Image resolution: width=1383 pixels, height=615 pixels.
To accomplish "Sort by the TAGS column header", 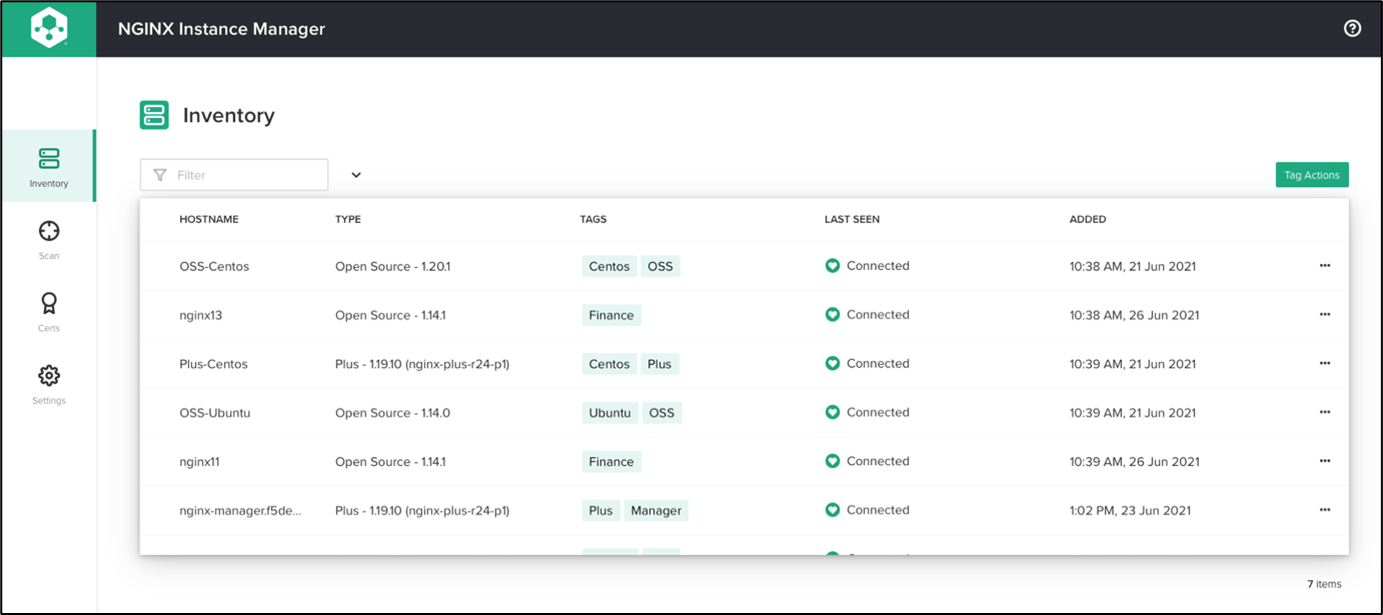I will [593, 219].
